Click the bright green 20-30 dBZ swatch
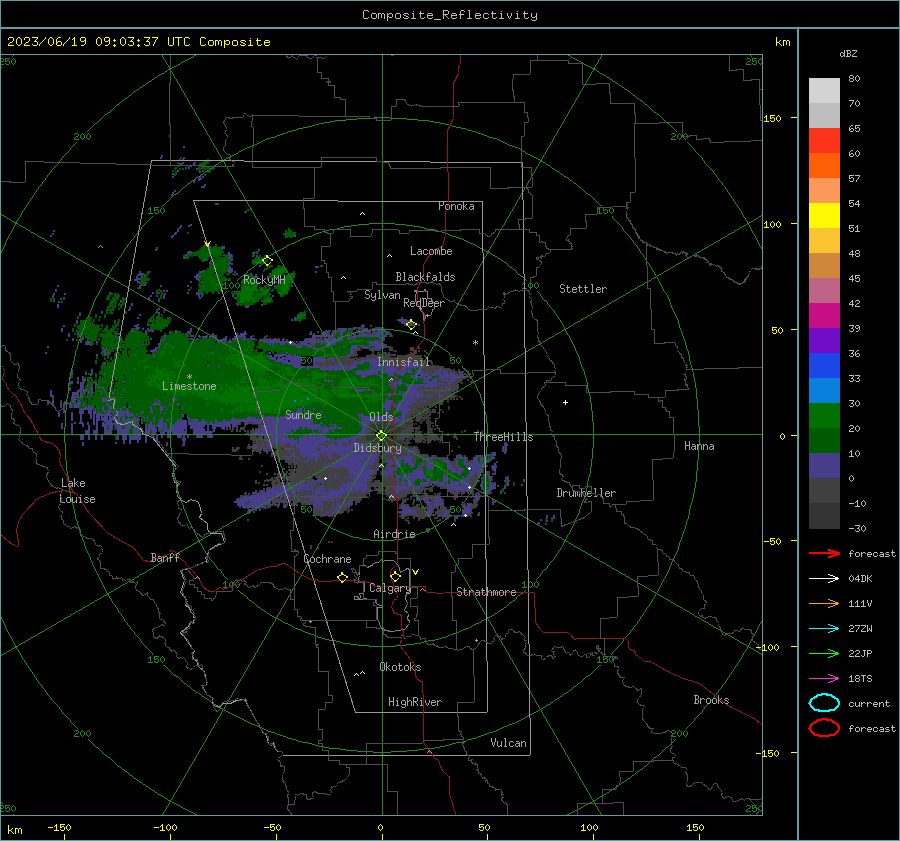Screen dimensions: 900x841 coord(824,416)
